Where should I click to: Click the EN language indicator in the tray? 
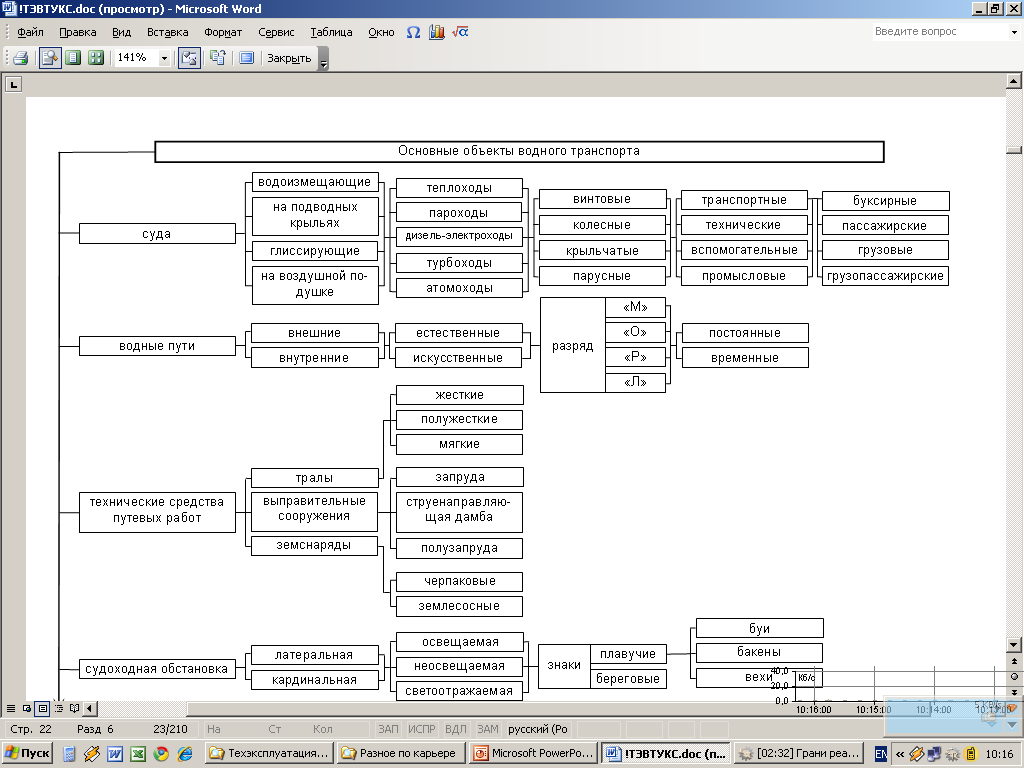[x=880, y=754]
